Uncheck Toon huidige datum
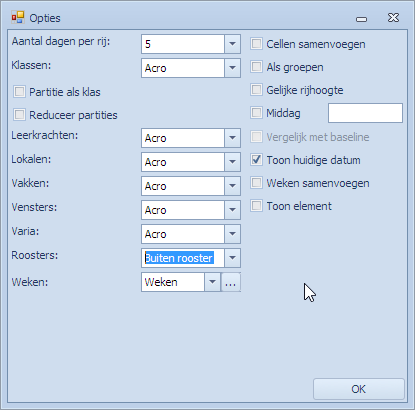 [x=256, y=160]
